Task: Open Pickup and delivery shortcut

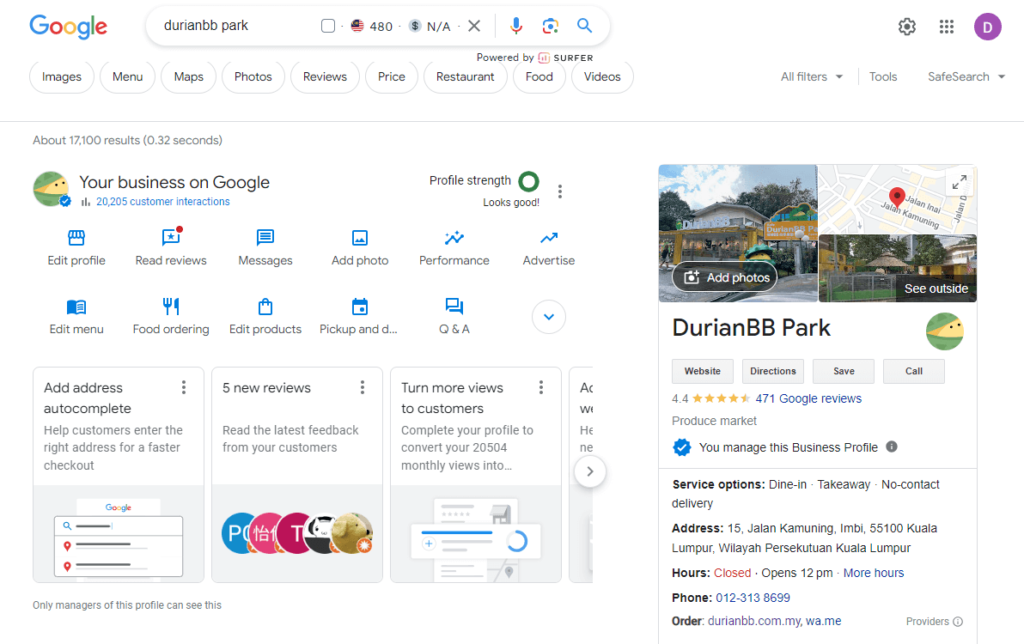Action: [359, 317]
